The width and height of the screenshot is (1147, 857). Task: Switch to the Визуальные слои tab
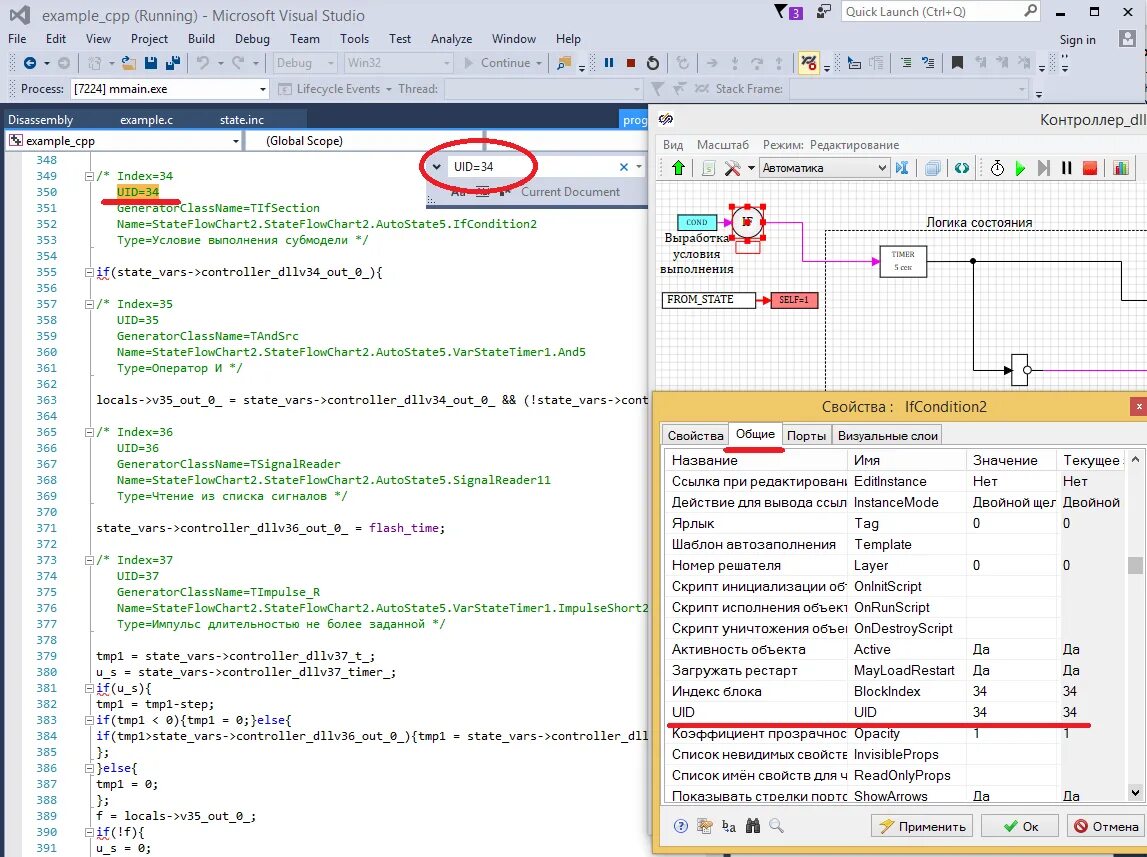pyautogui.click(x=887, y=436)
